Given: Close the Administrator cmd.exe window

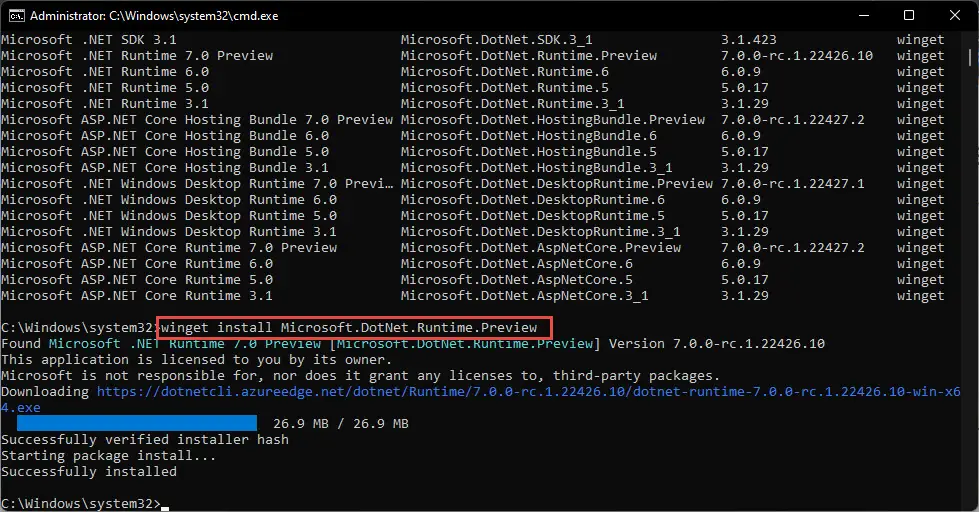Looking at the screenshot, I should tap(955, 16).
